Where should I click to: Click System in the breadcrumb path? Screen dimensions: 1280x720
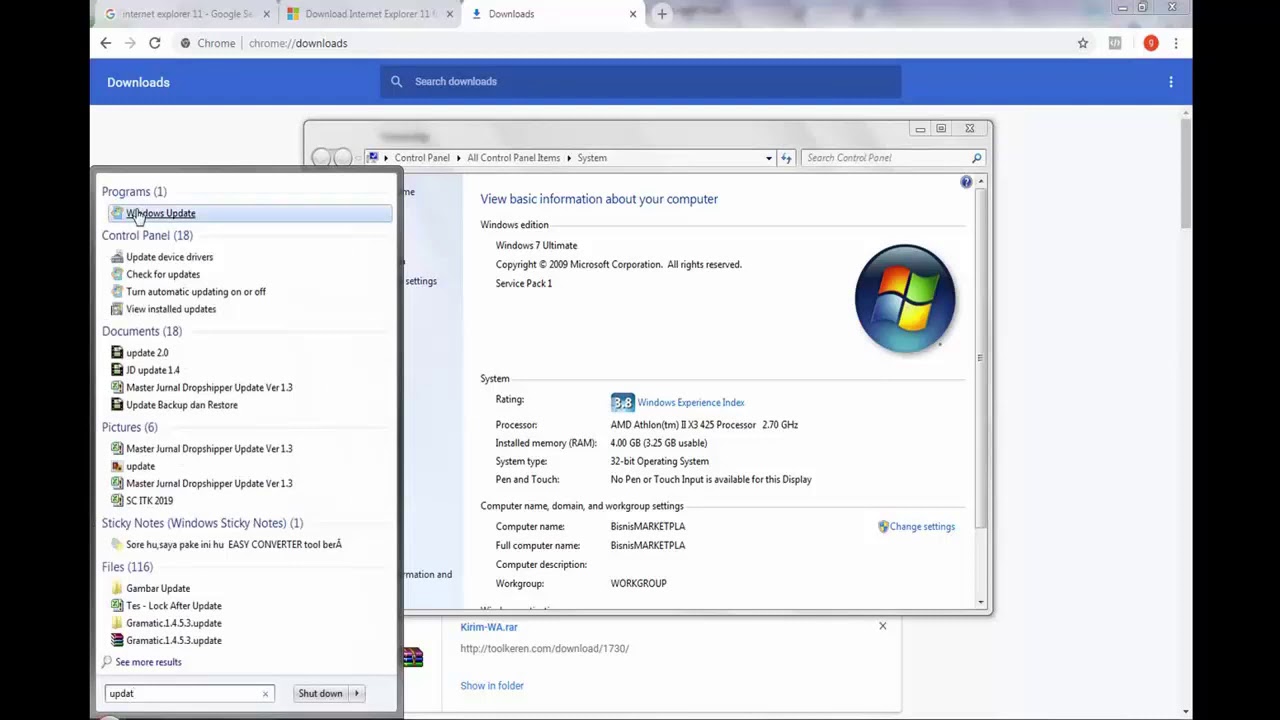(x=592, y=158)
